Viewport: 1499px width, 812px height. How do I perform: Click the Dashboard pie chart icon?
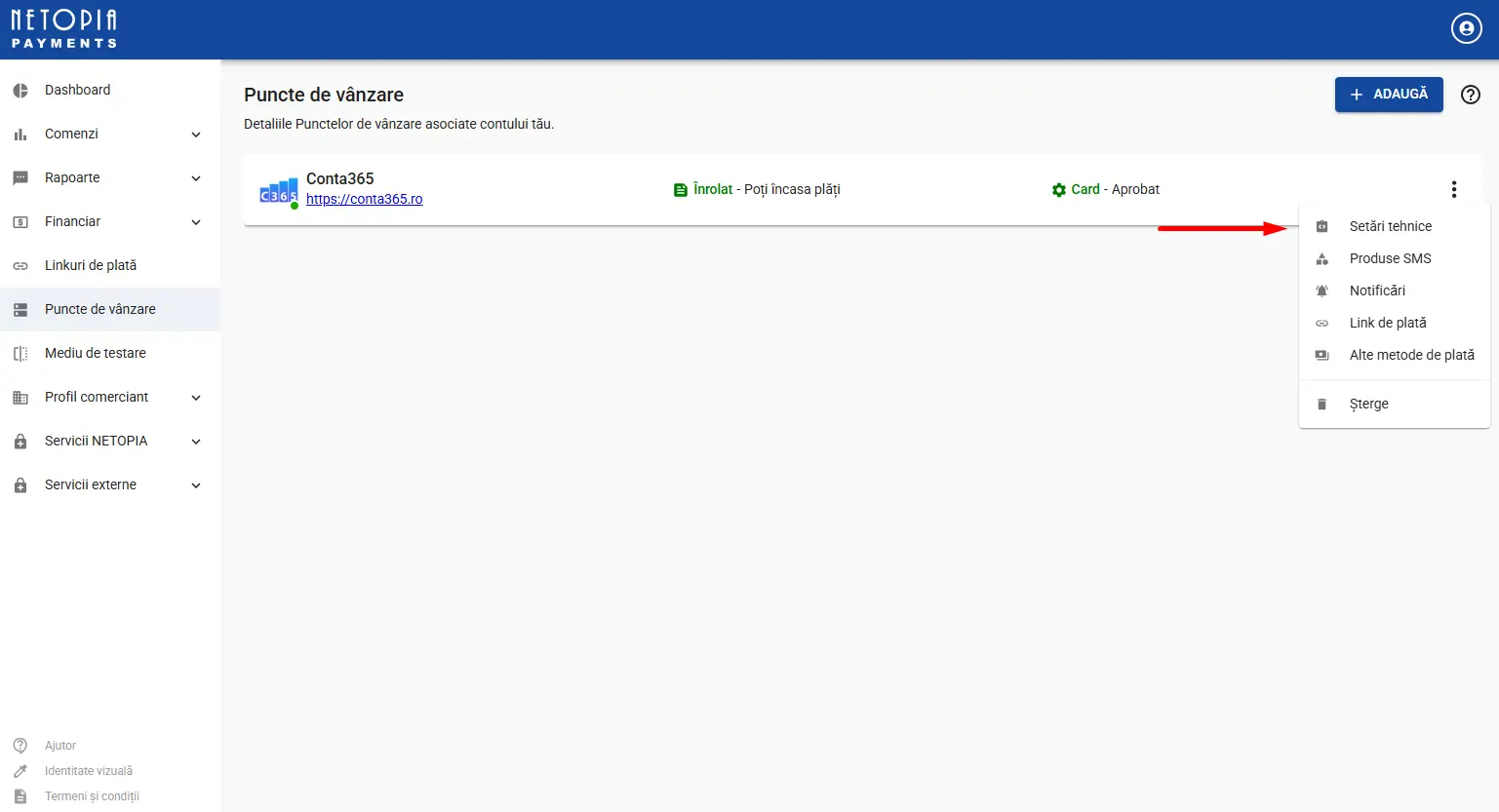pyautogui.click(x=20, y=91)
